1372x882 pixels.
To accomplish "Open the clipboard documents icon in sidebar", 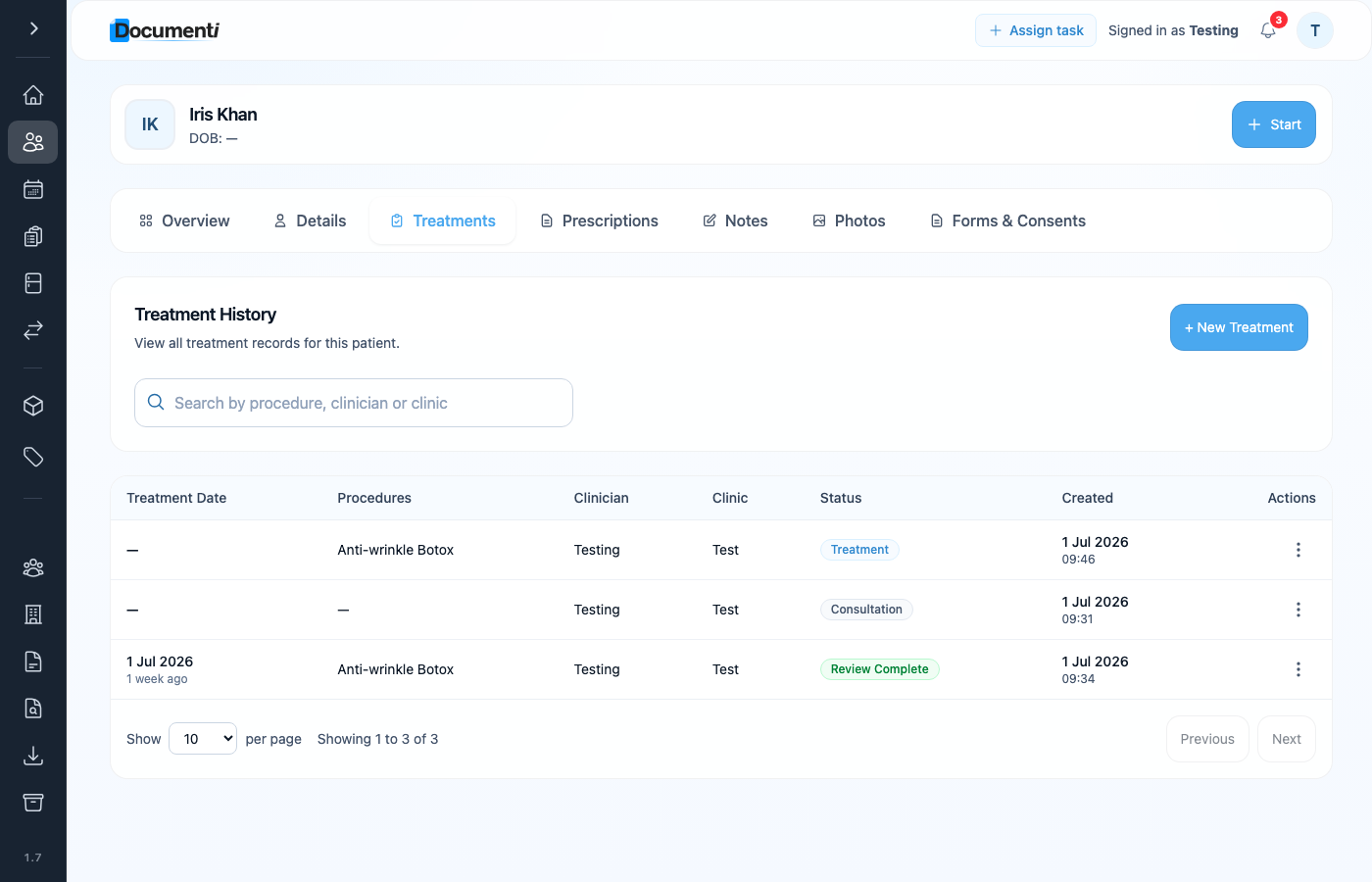I will pos(33,236).
